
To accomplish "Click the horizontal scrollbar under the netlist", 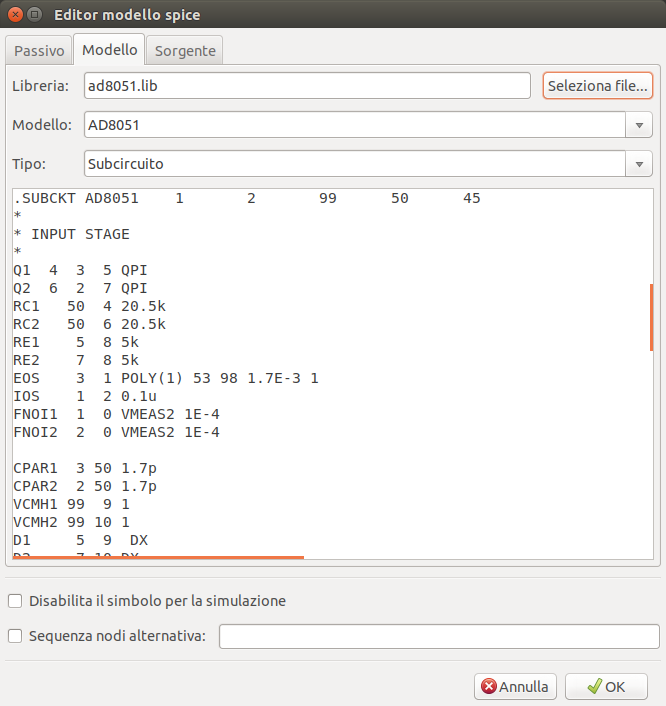I will pos(158,557).
